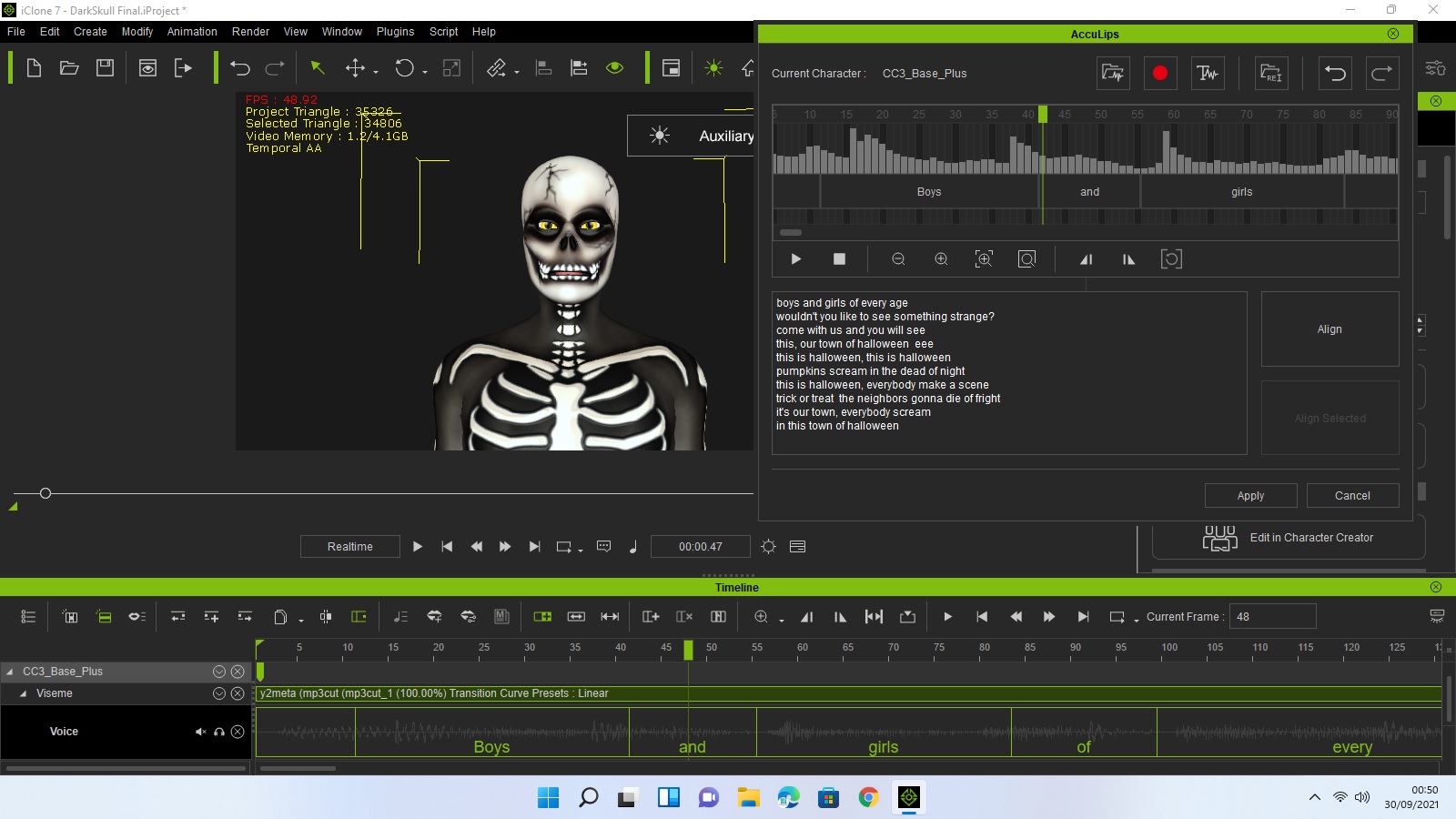The width and height of the screenshot is (1456, 819).
Task: Click the Link tool in the toolbar
Action: (496, 68)
